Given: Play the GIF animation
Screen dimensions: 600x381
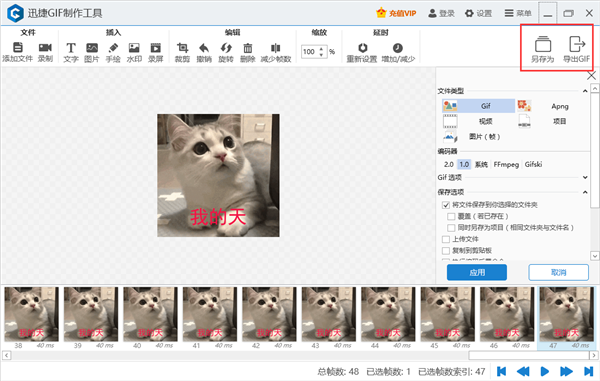Looking at the screenshot, I should (x=545, y=371).
